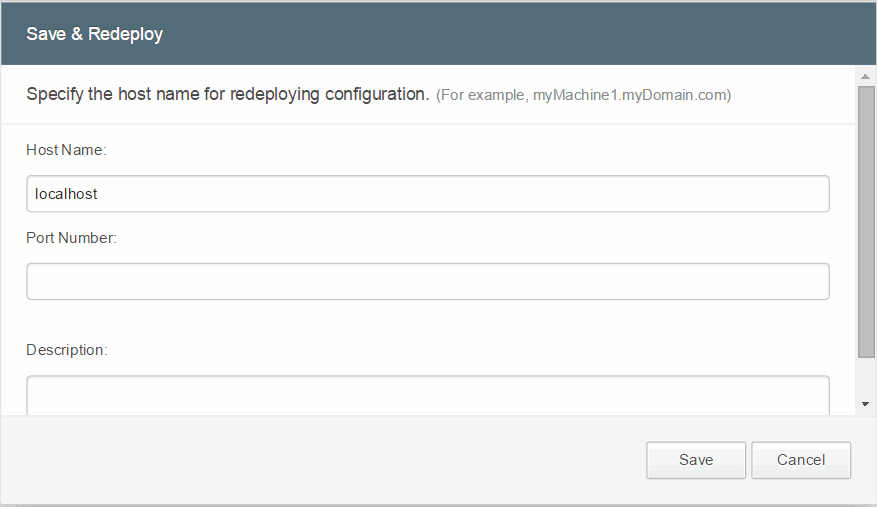Screen dimensions: 877x507
Task: Click the myMachine1.myDomain.com example text
Action: pos(629,95)
